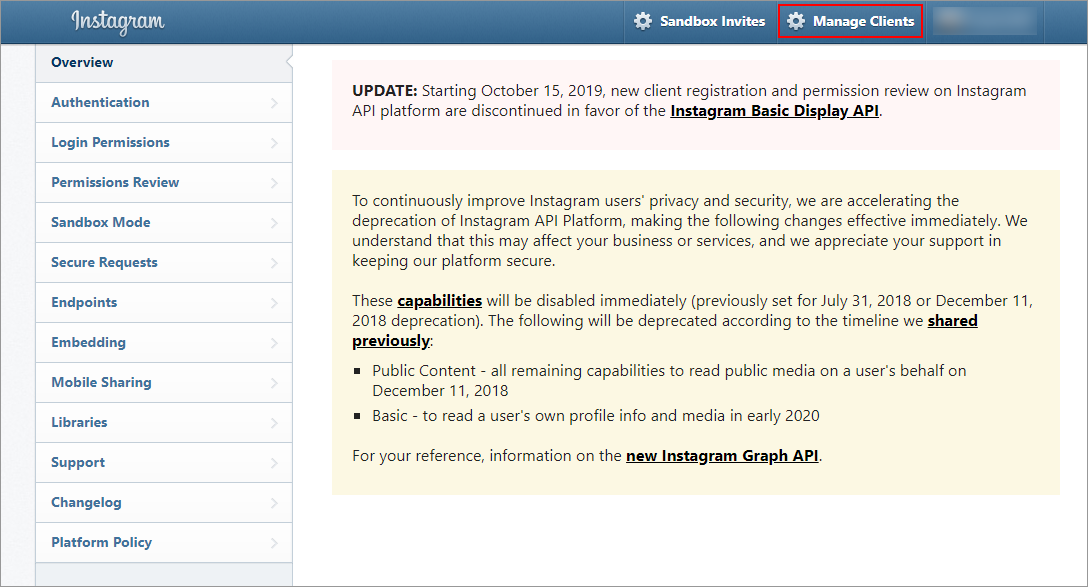Screen dimensions: 1088x587
Task: Click the chevron next to Platform Policy
Action: [274, 543]
